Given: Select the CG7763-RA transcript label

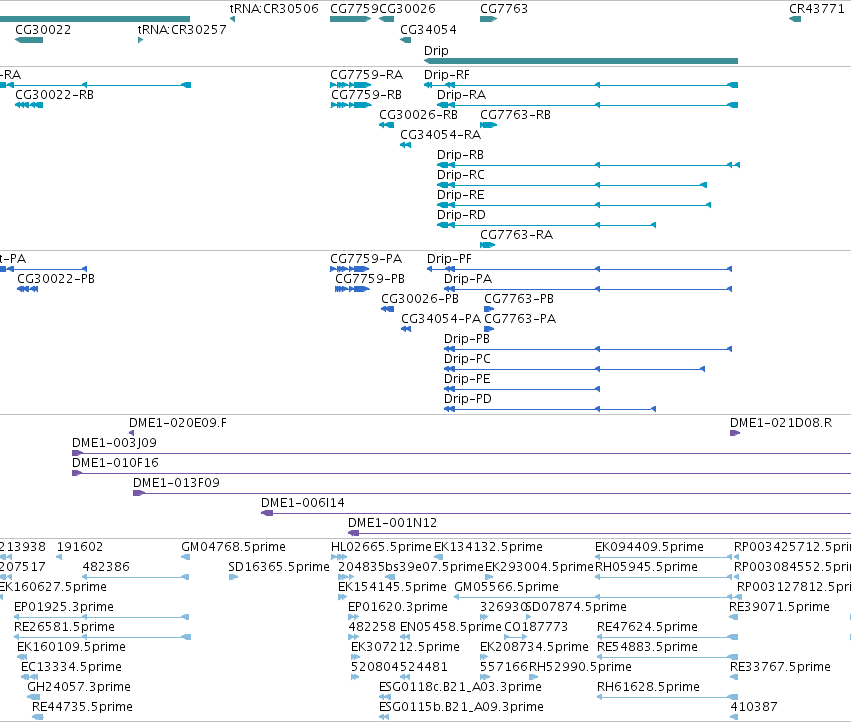Looking at the screenshot, I should click(517, 235).
